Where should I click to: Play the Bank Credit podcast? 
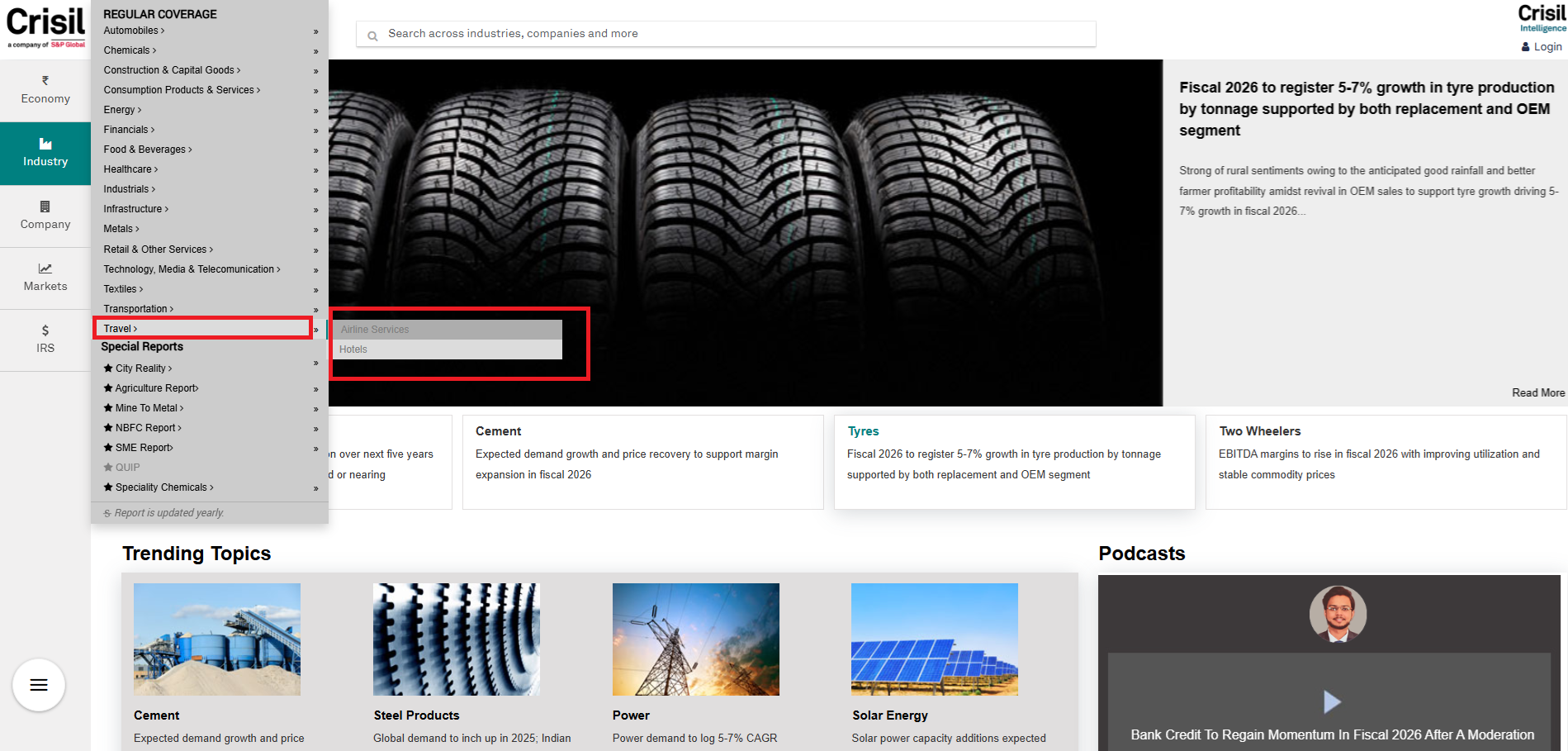tap(1331, 701)
